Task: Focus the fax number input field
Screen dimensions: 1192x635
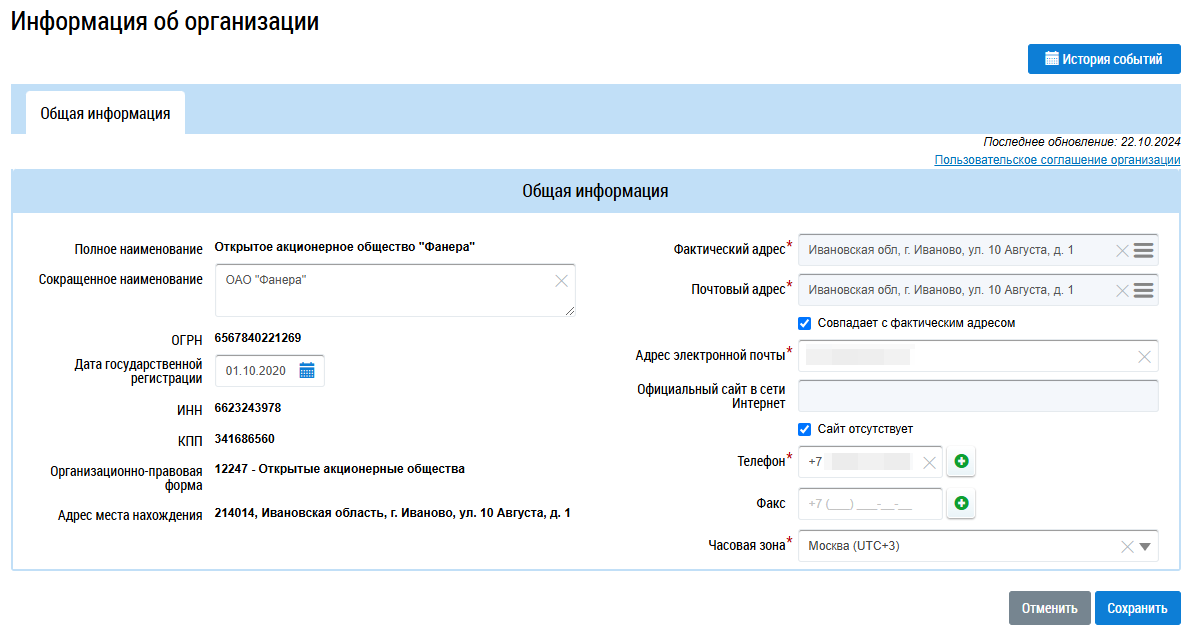Action: tap(870, 504)
